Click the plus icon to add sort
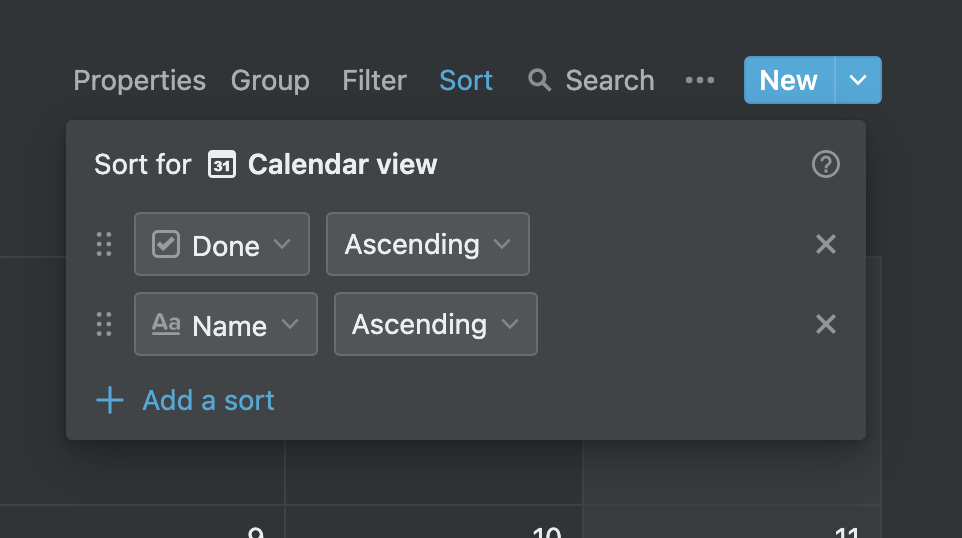Screen dimensions: 962x538 pos(110,400)
